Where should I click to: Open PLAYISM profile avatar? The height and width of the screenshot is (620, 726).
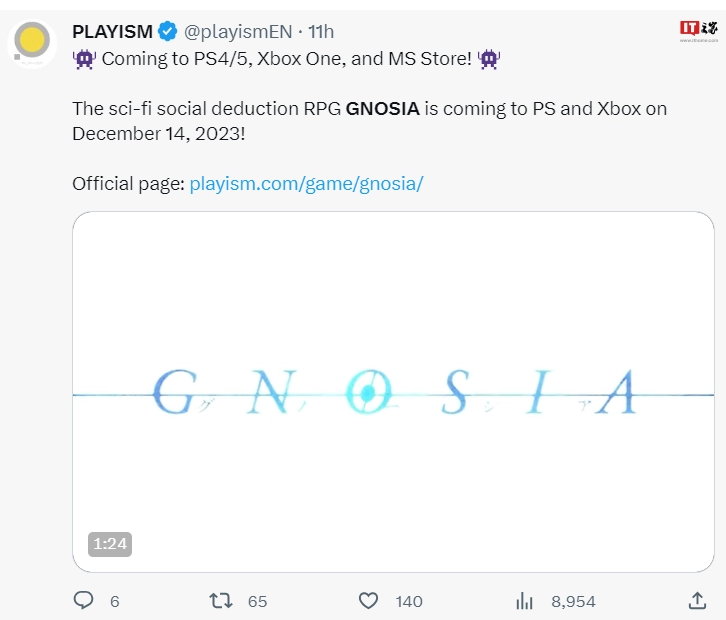(x=32, y=44)
